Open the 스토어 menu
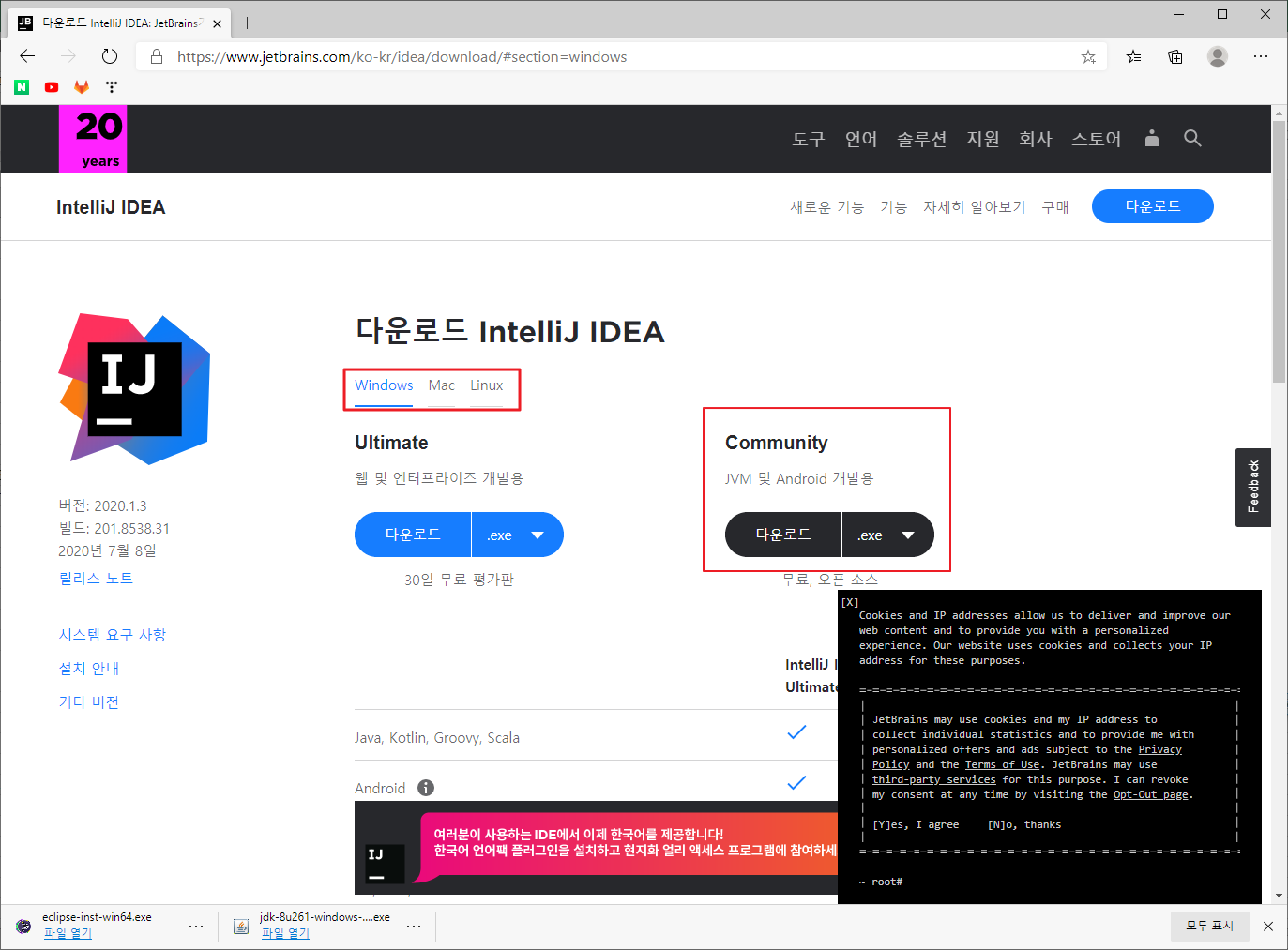The width and height of the screenshot is (1288, 950). [x=1097, y=139]
